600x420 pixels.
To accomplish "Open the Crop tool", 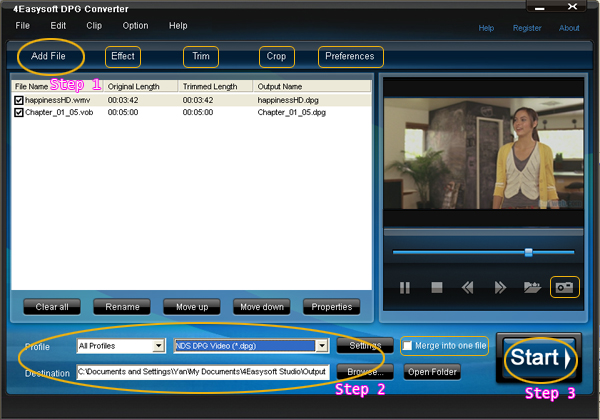I will click(x=276, y=57).
